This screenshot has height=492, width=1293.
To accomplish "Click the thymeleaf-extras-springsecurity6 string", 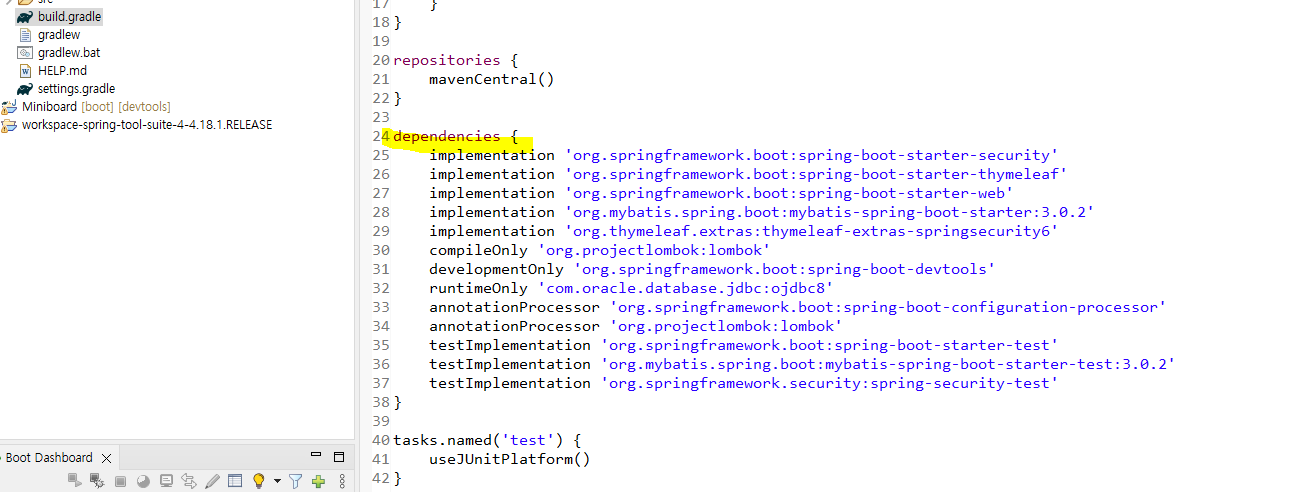I will point(811,231).
